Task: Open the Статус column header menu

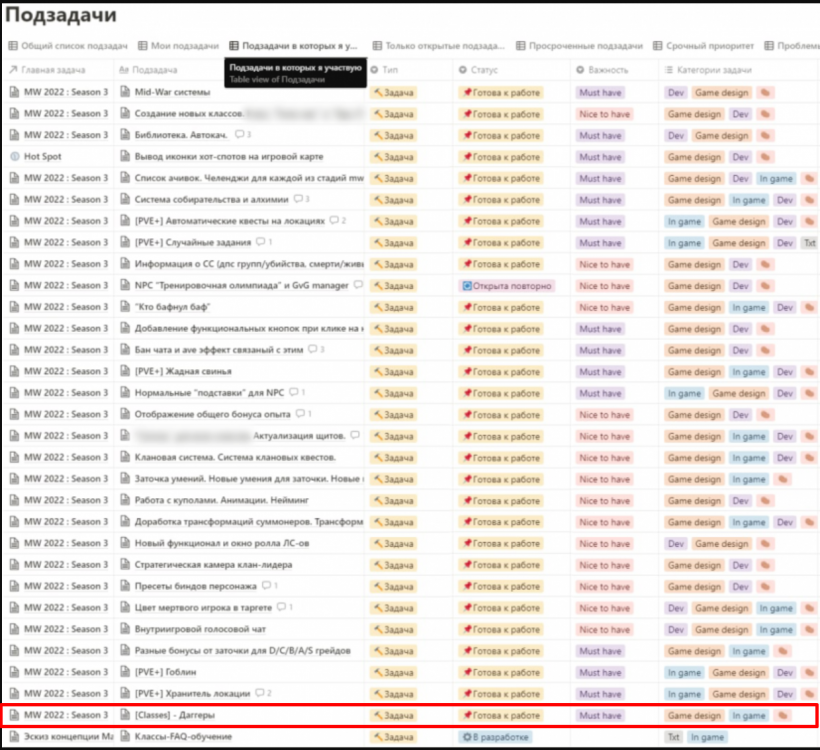Action: click(484, 70)
